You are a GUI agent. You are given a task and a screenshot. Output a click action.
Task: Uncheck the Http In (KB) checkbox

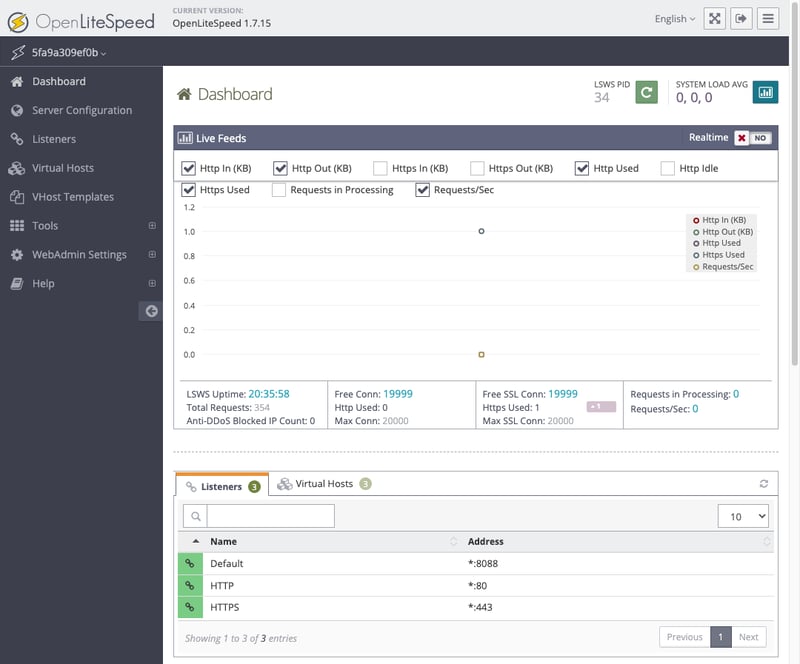point(188,168)
